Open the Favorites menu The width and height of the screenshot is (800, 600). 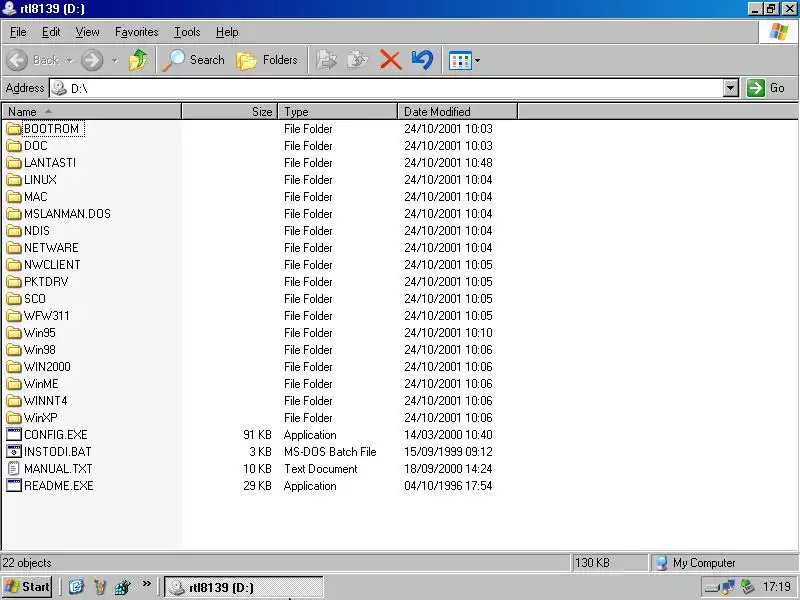136,32
